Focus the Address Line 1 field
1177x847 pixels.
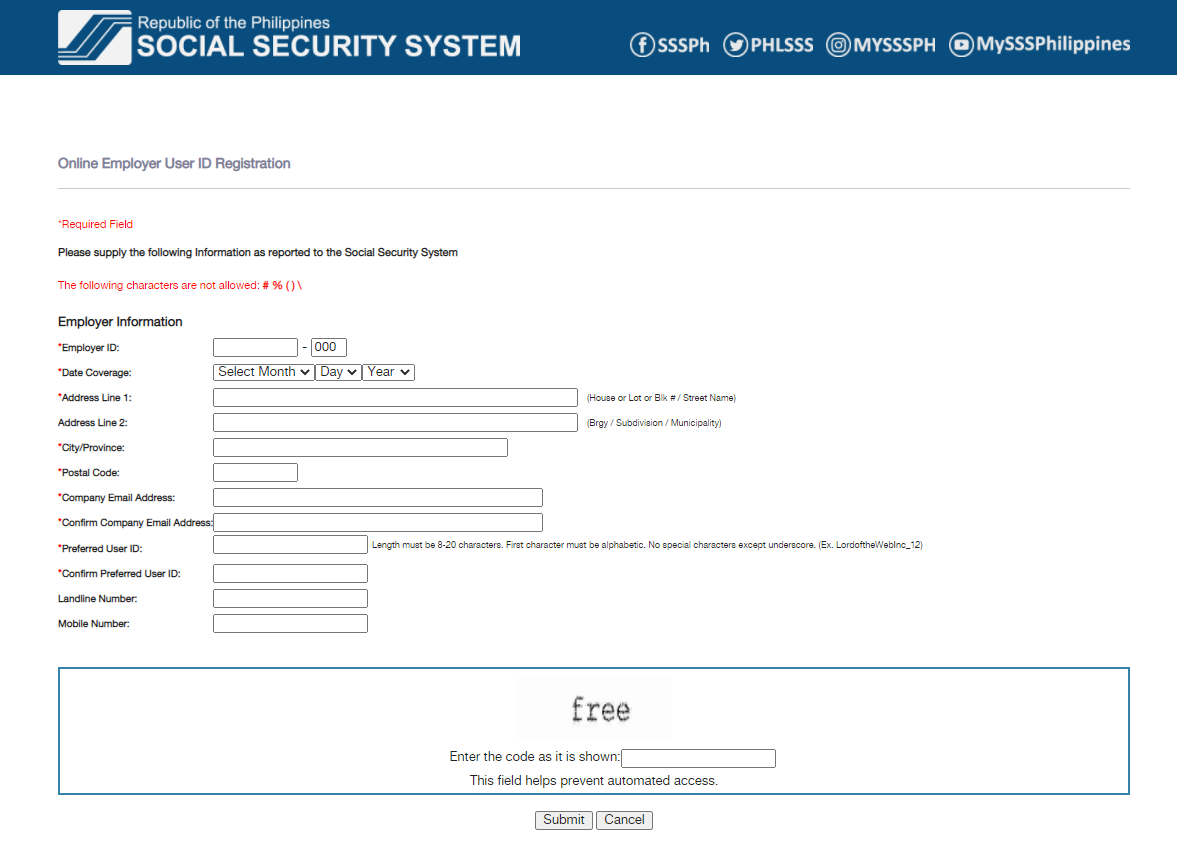tap(394, 397)
